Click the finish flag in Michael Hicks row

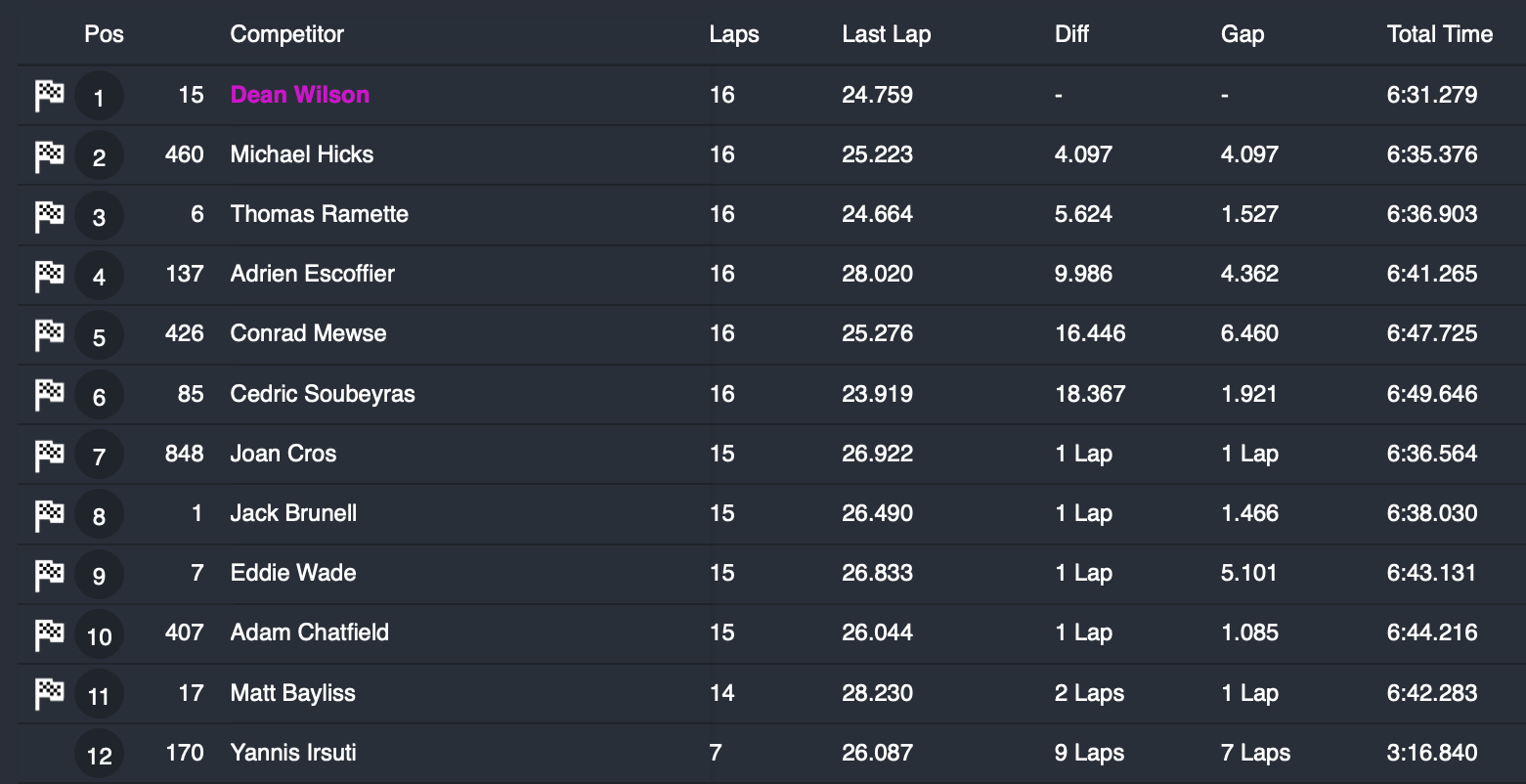(x=50, y=156)
